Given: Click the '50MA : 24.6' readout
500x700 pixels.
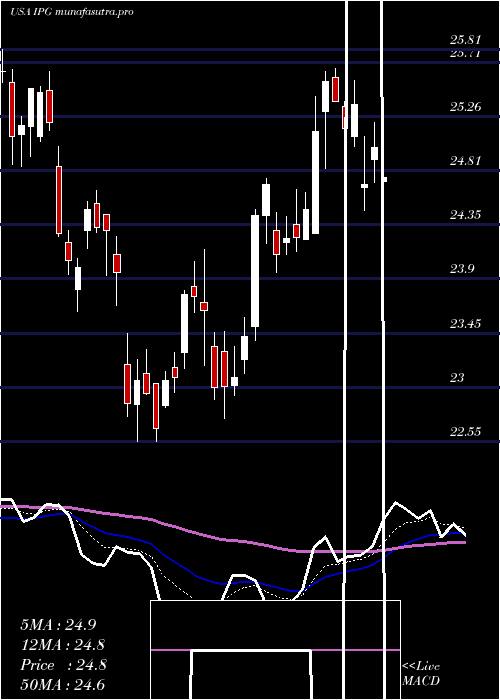Looking at the screenshot, I should 63,685.
